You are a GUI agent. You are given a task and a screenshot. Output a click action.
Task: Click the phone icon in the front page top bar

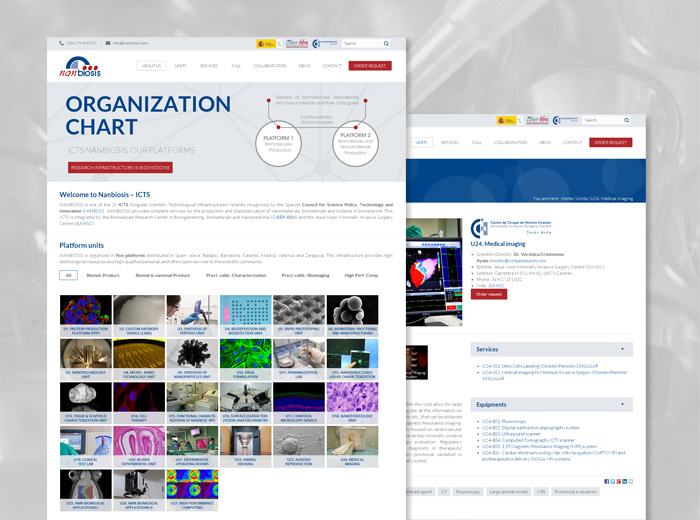pyautogui.click(x=62, y=43)
